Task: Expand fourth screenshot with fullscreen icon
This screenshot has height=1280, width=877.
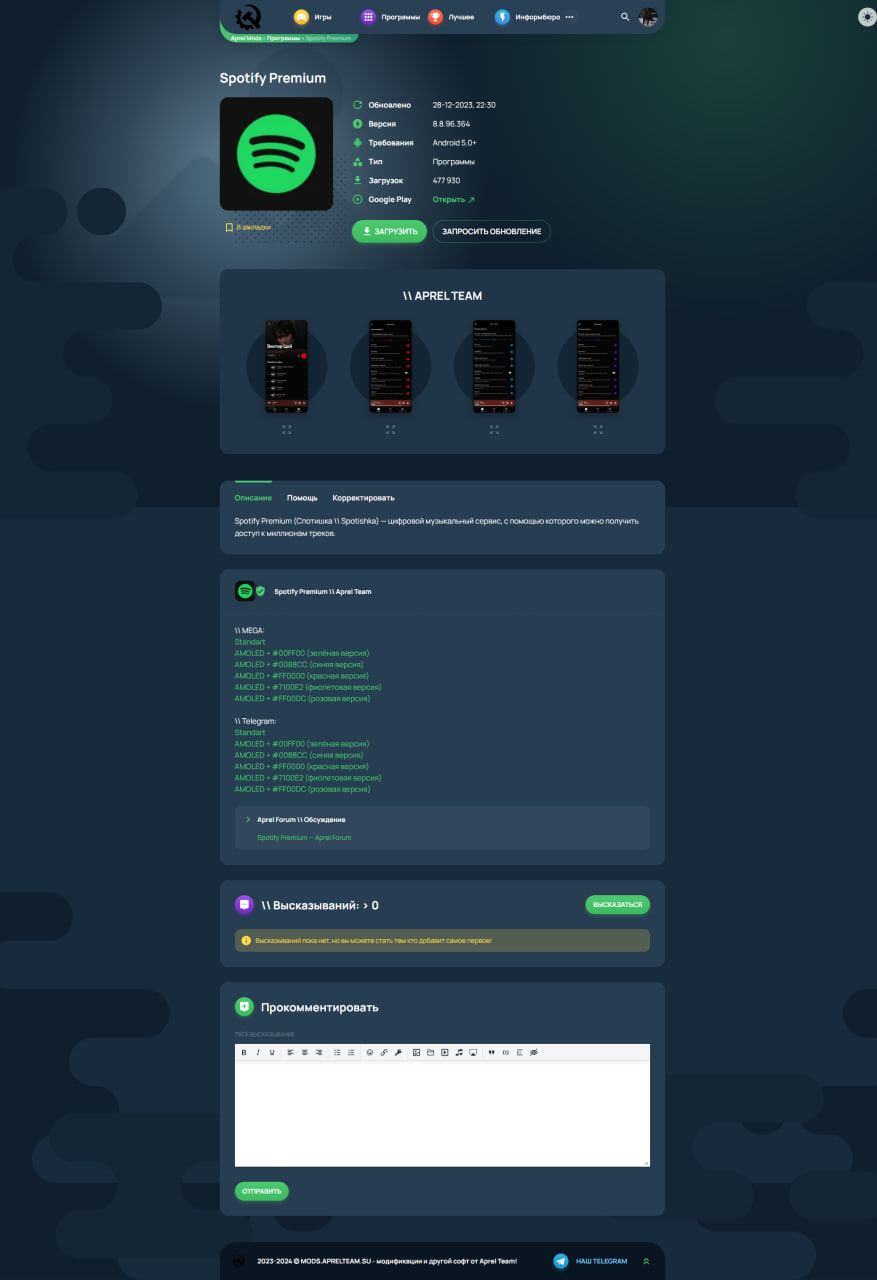Action: pyautogui.click(x=598, y=429)
